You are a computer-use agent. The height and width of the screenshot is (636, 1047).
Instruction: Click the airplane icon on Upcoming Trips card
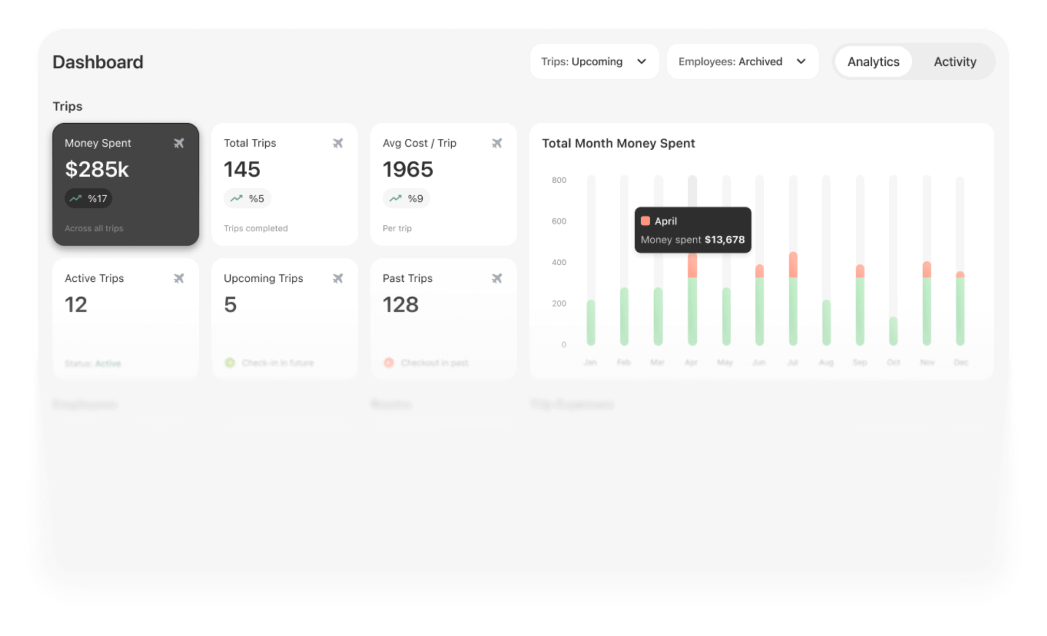coord(338,277)
